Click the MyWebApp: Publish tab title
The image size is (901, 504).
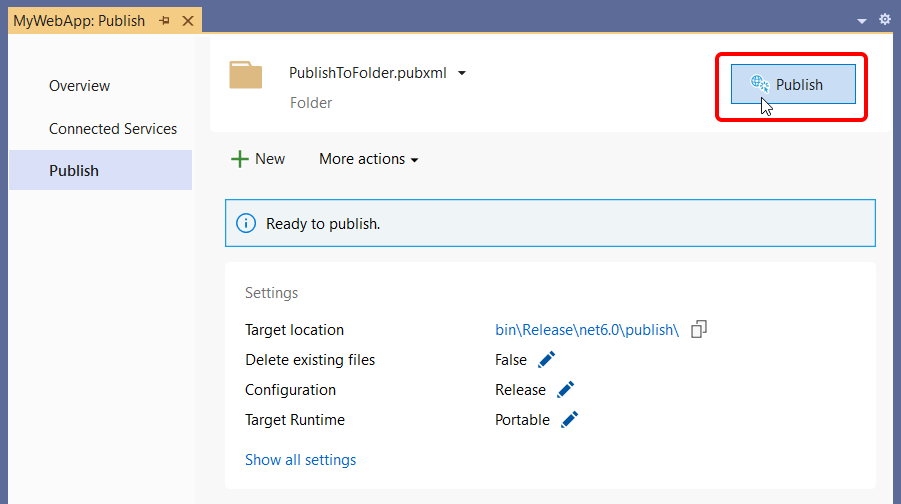[79, 21]
